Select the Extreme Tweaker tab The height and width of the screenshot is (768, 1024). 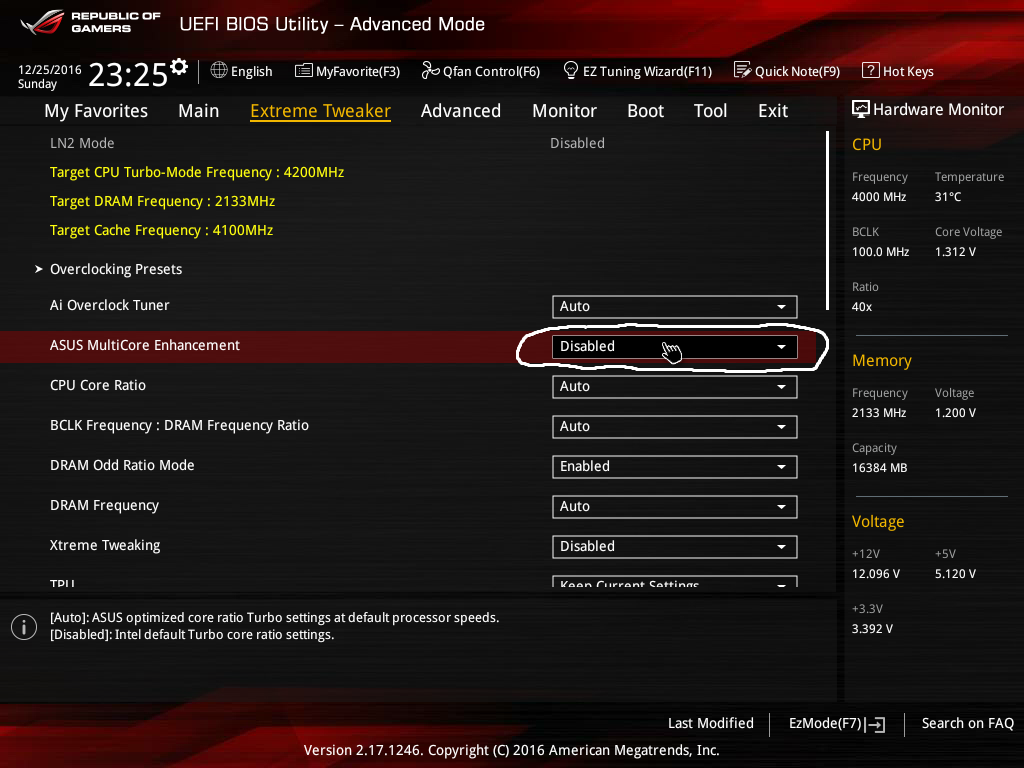[x=320, y=111]
